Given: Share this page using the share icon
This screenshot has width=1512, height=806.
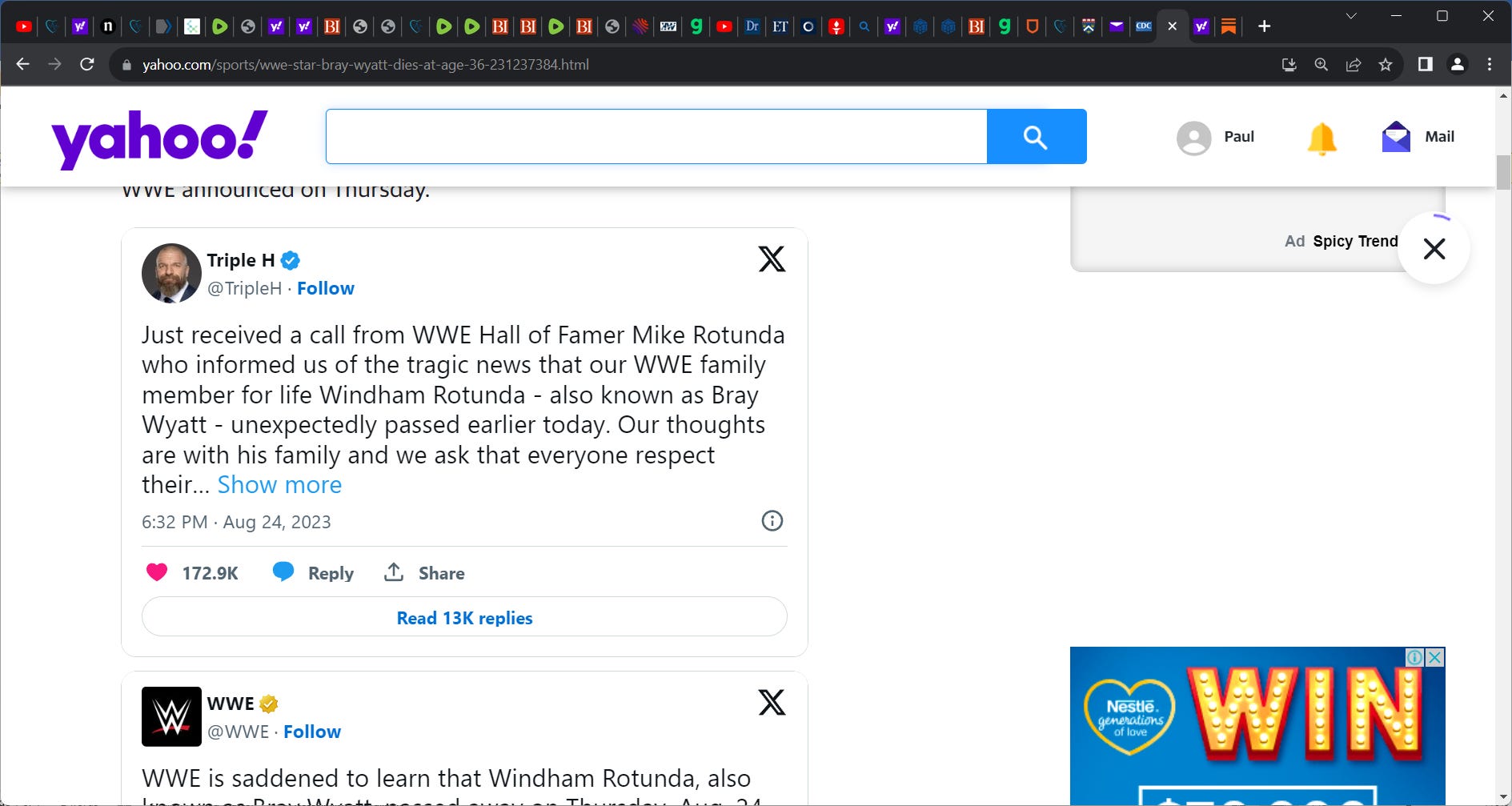Looking at the screenshot, I should coord(1354,65).
